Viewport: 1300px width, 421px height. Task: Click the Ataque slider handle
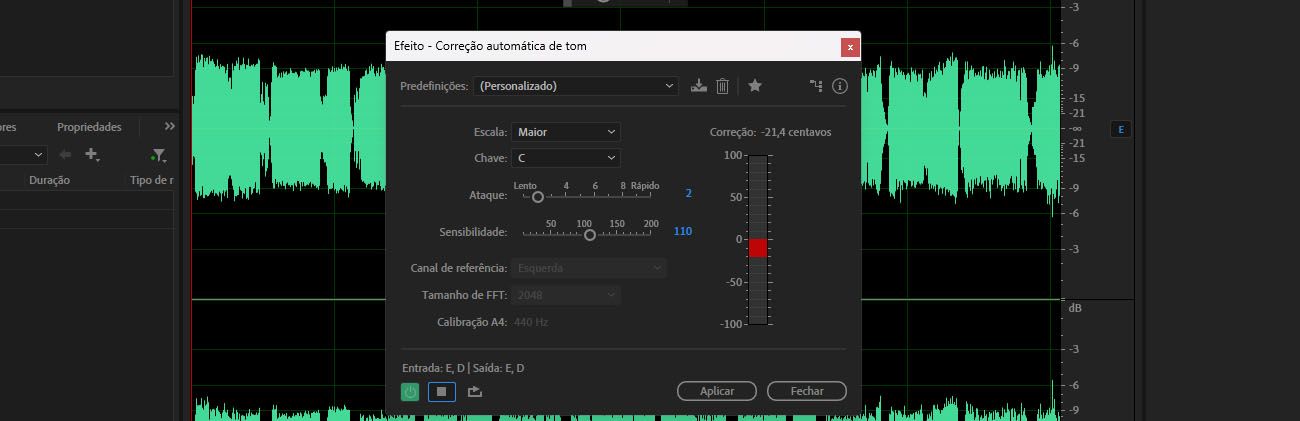click(538, 197)
